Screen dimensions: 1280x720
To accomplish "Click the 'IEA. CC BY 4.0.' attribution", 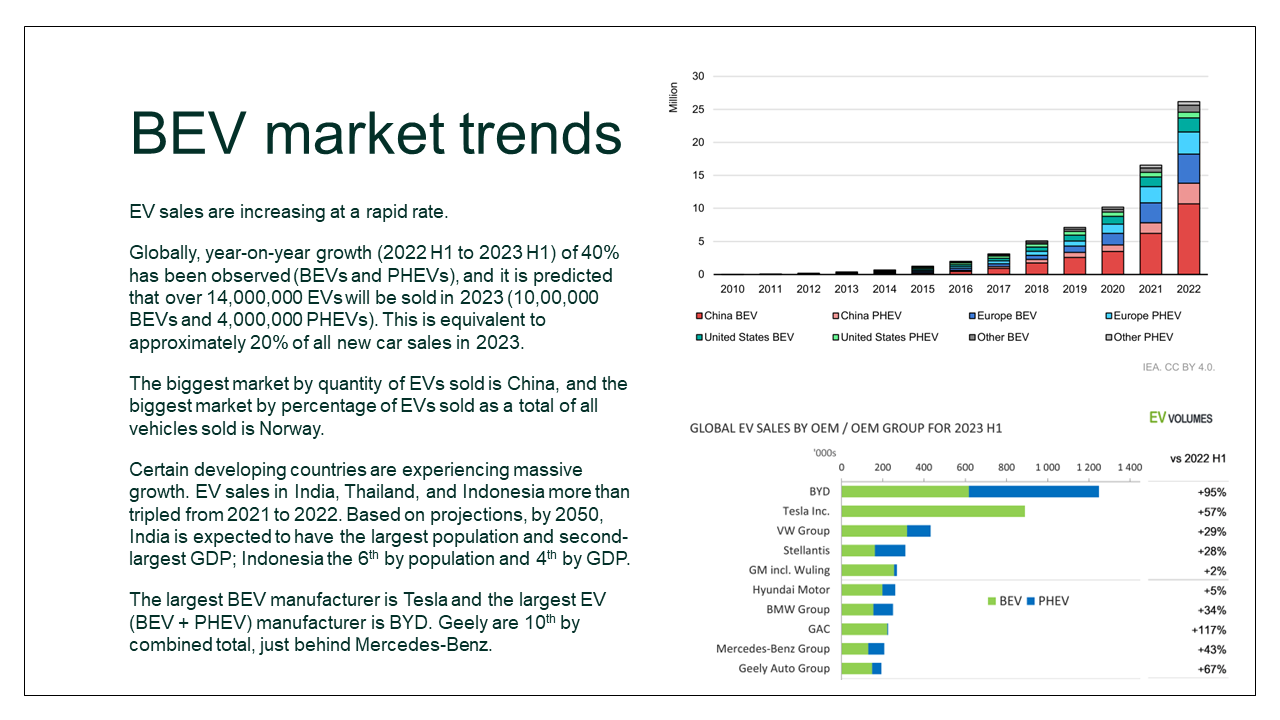I will point(1178,367).
